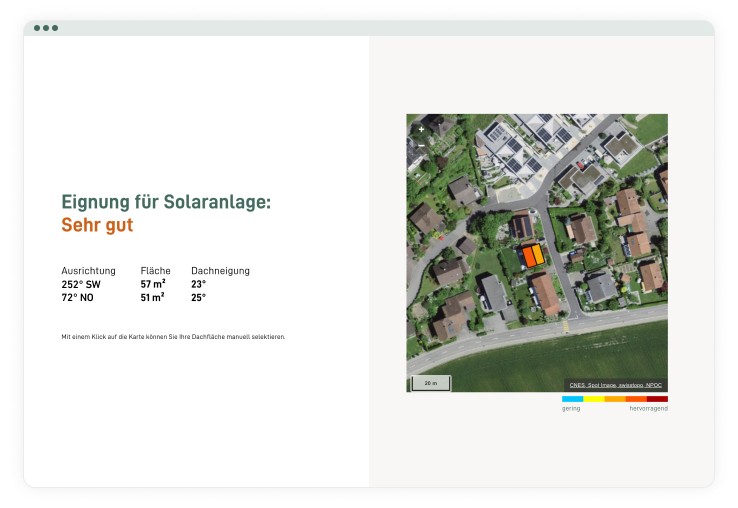
Task: Zoom out with the map minus button
Action: 421,145
